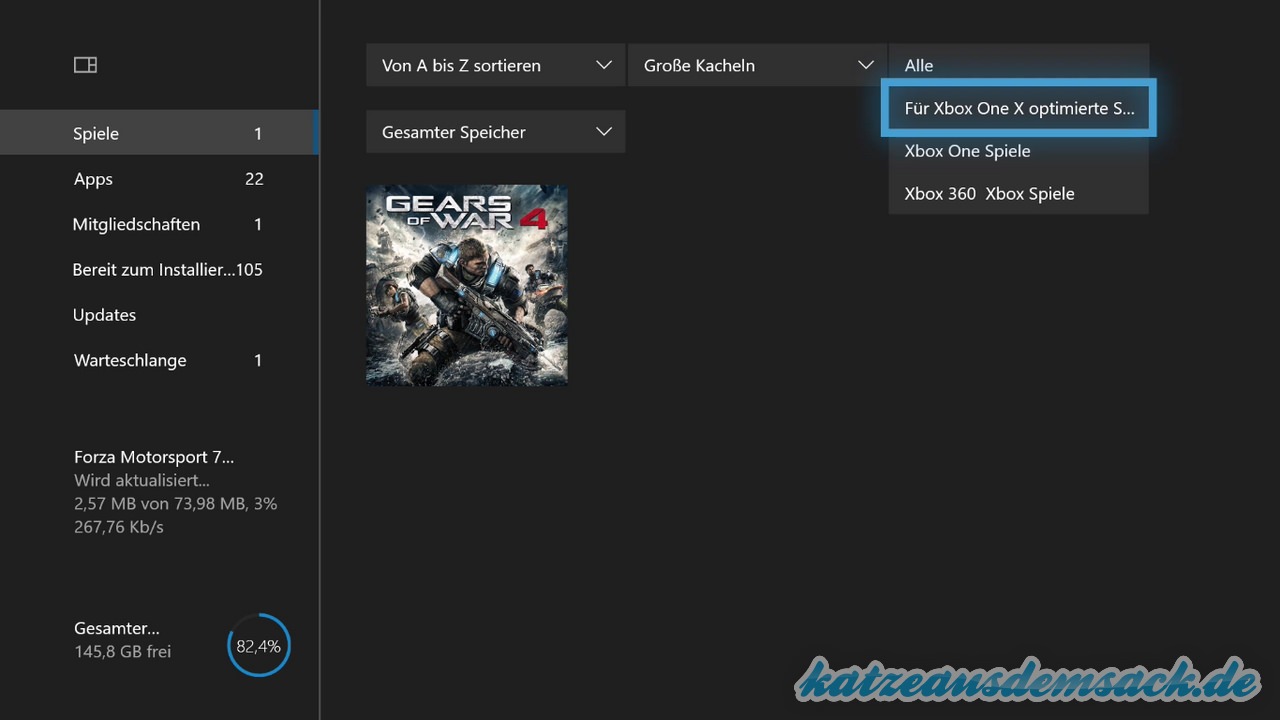Expand the Große Kacheln view dropdown
The height and width of the screenshot is (720, 1280).
(x=758, y=65)
